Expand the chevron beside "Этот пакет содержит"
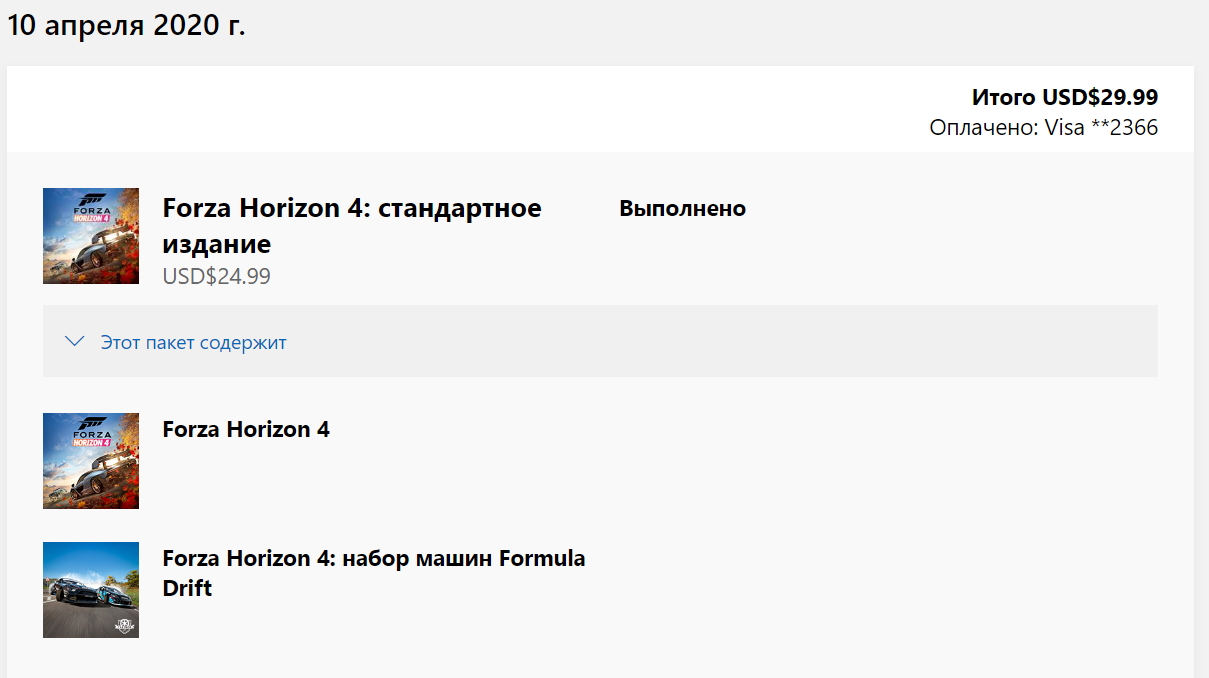 point(74,342)
